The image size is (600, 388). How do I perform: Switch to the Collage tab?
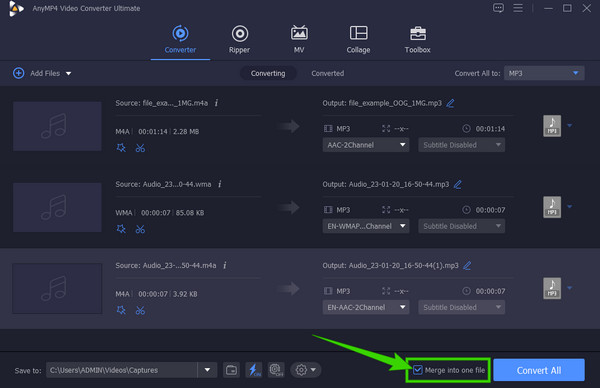358,39
